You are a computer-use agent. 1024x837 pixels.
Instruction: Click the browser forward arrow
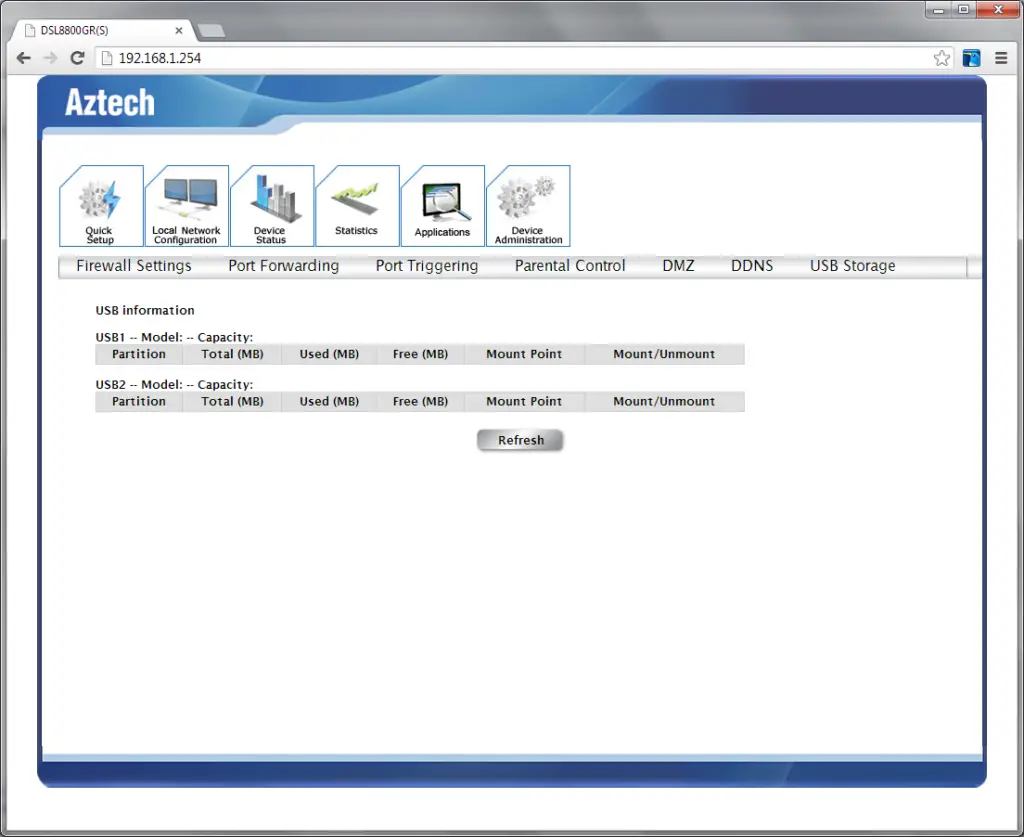click(x=50, y=58)
